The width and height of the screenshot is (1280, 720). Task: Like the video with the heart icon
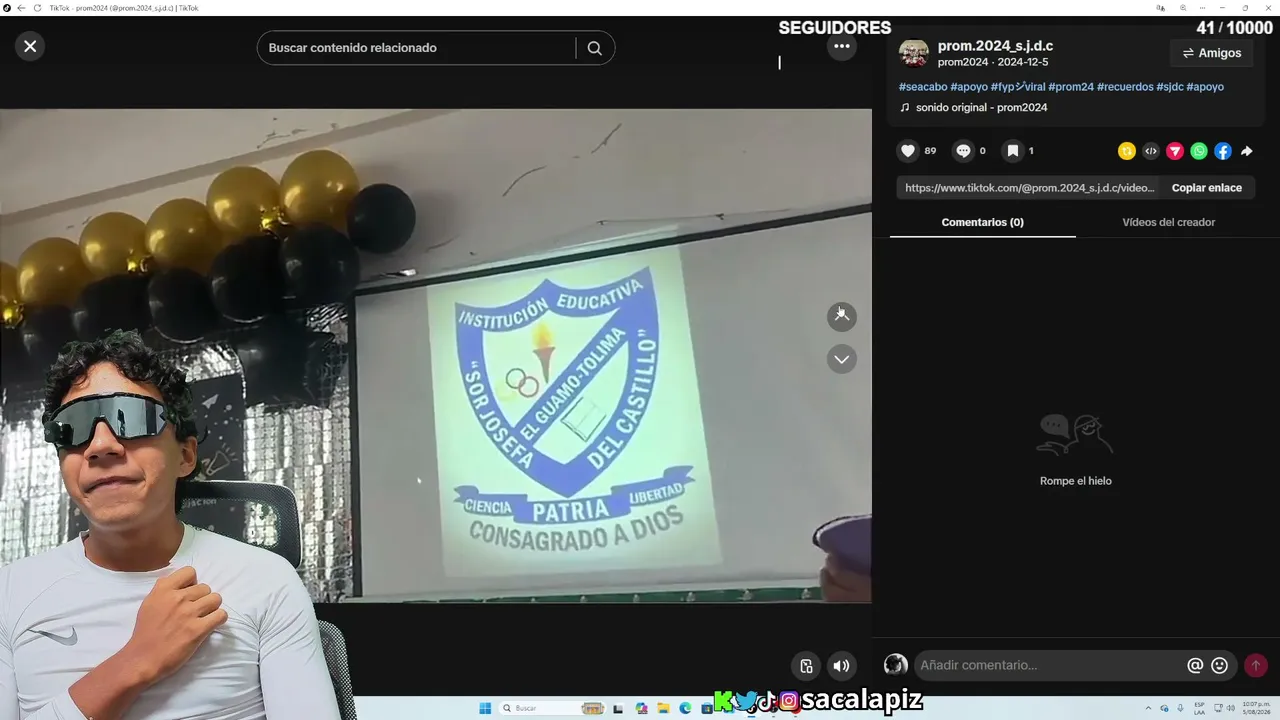(x=908, y=151)
